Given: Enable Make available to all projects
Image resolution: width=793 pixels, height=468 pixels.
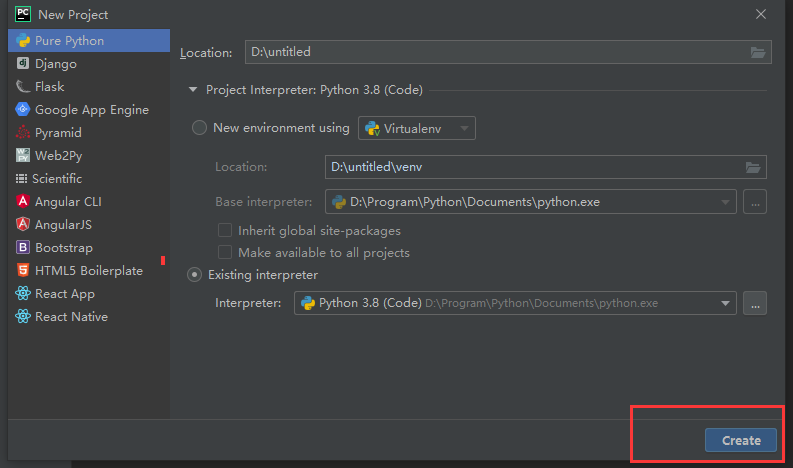Looking at the screenshot, I should [225, 252].
